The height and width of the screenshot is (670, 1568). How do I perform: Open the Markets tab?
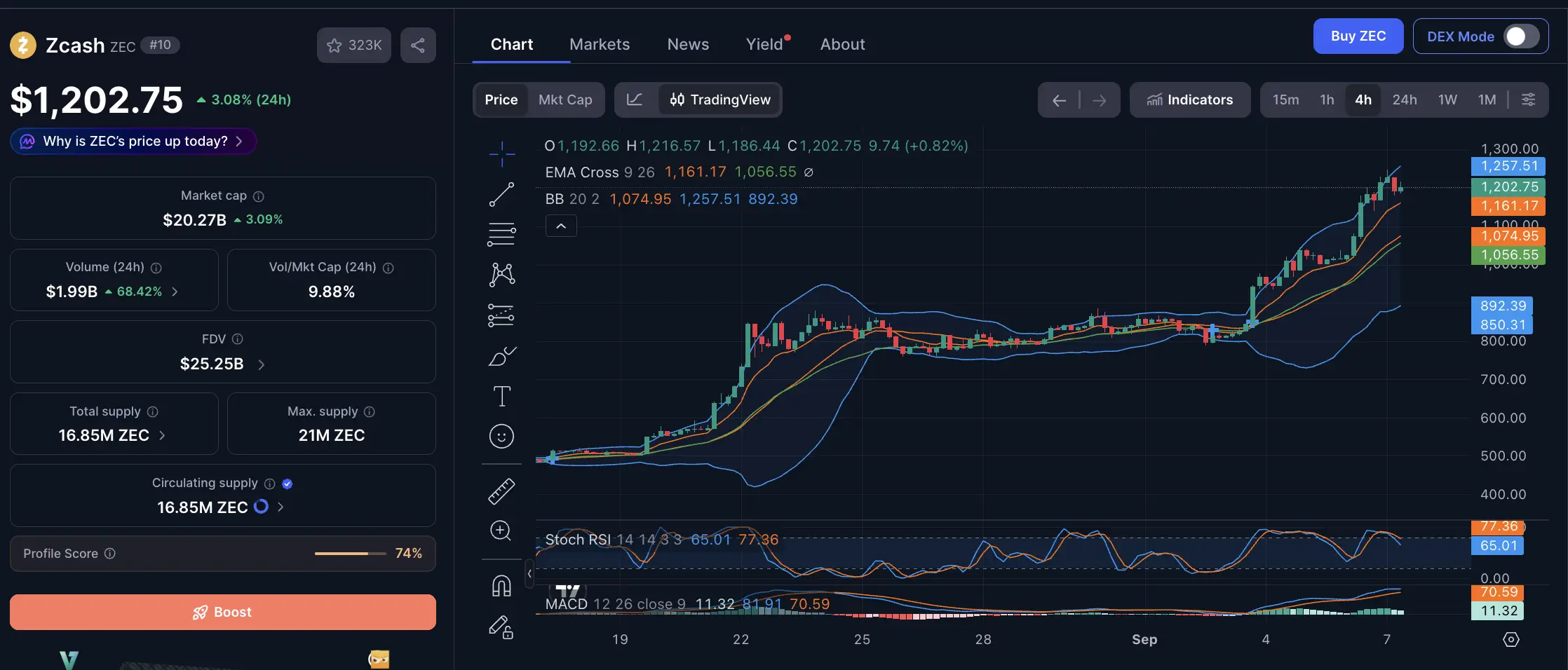tap(600, 44)
